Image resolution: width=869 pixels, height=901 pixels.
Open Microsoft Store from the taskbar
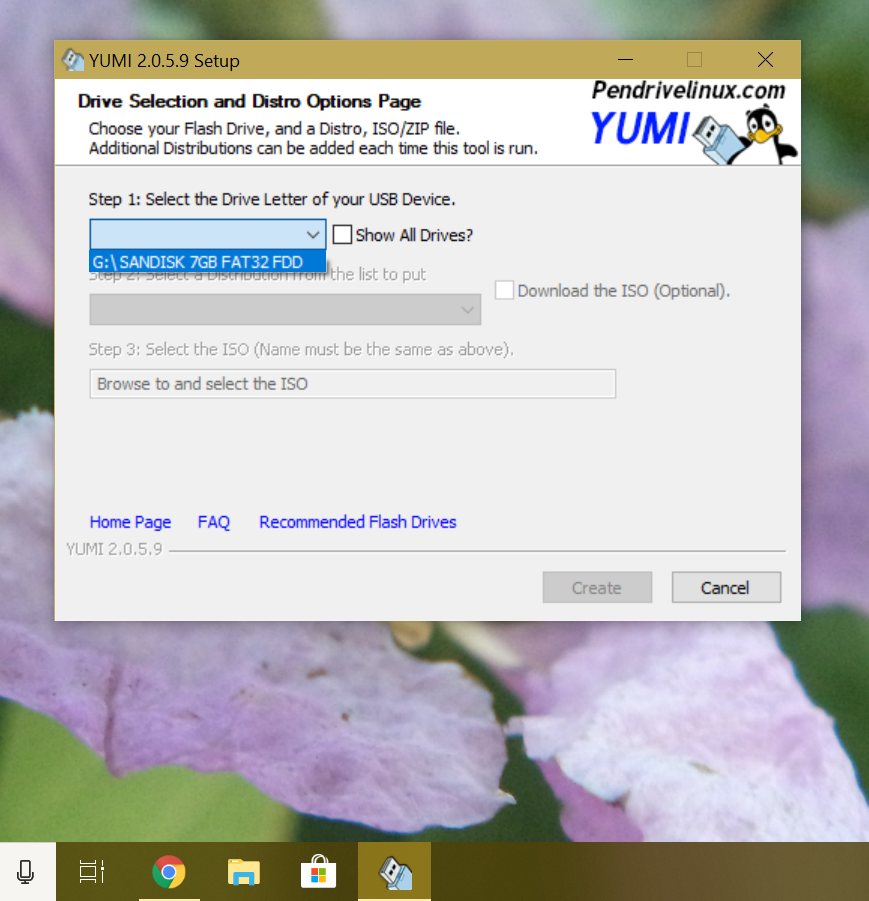(x=318, y=871)
